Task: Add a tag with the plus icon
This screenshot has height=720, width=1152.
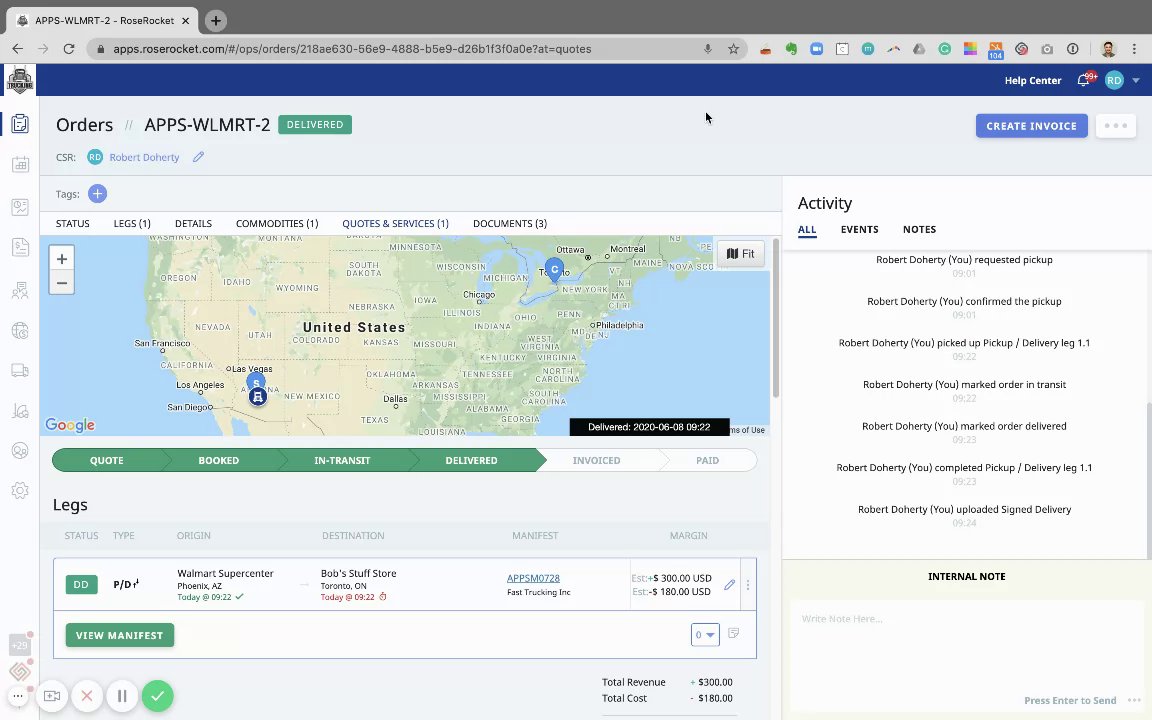Action: point(97,194)
